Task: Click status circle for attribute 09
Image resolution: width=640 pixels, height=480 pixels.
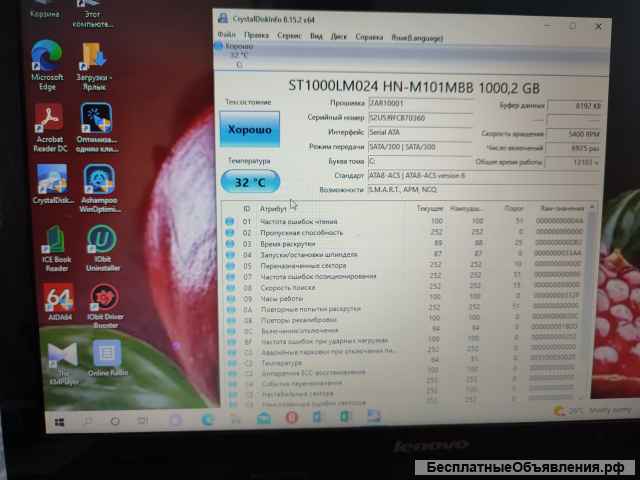Action: 231,299
